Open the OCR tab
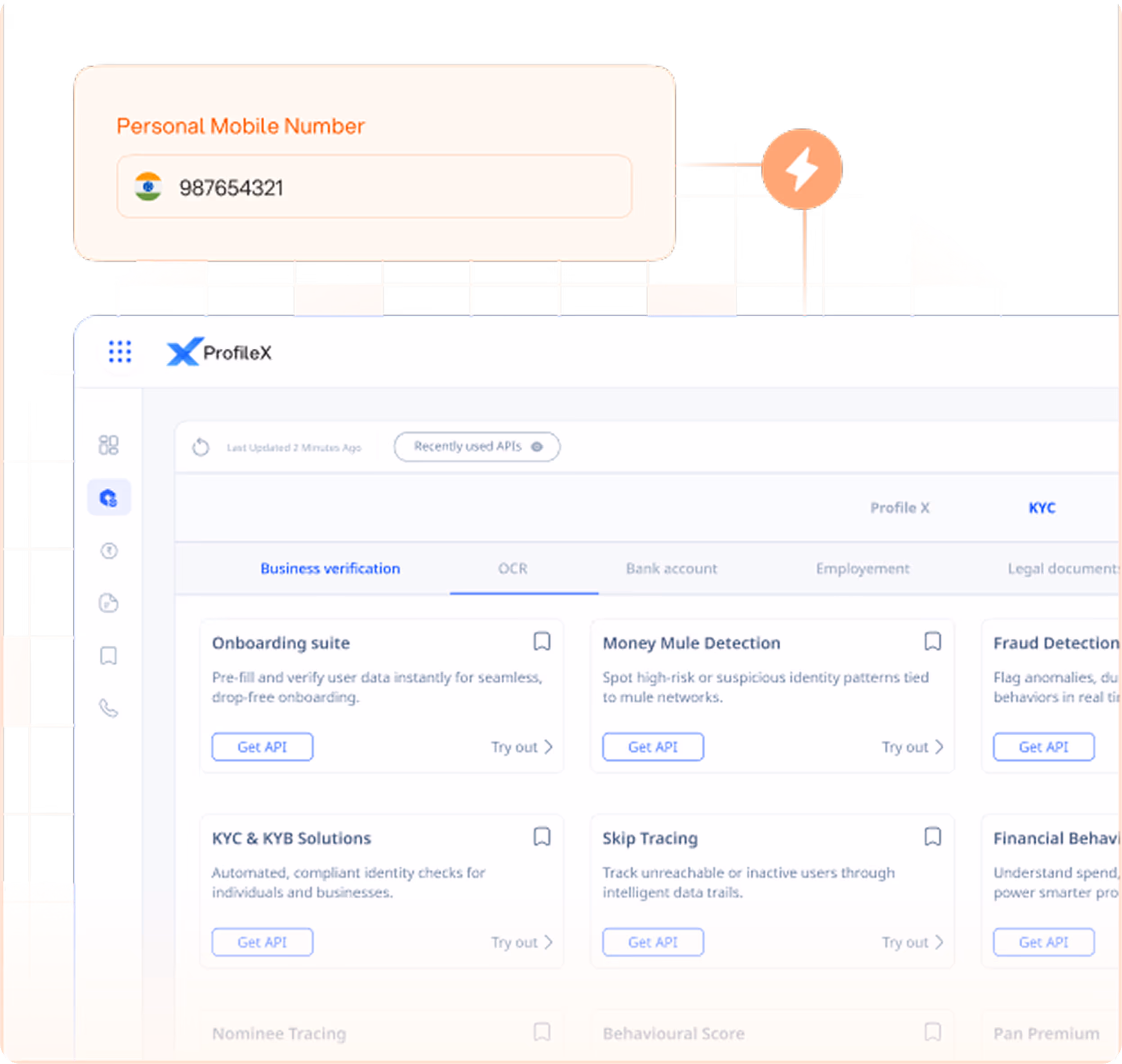The height and width of the screenshot is (1064, 1122). [512, 568]
